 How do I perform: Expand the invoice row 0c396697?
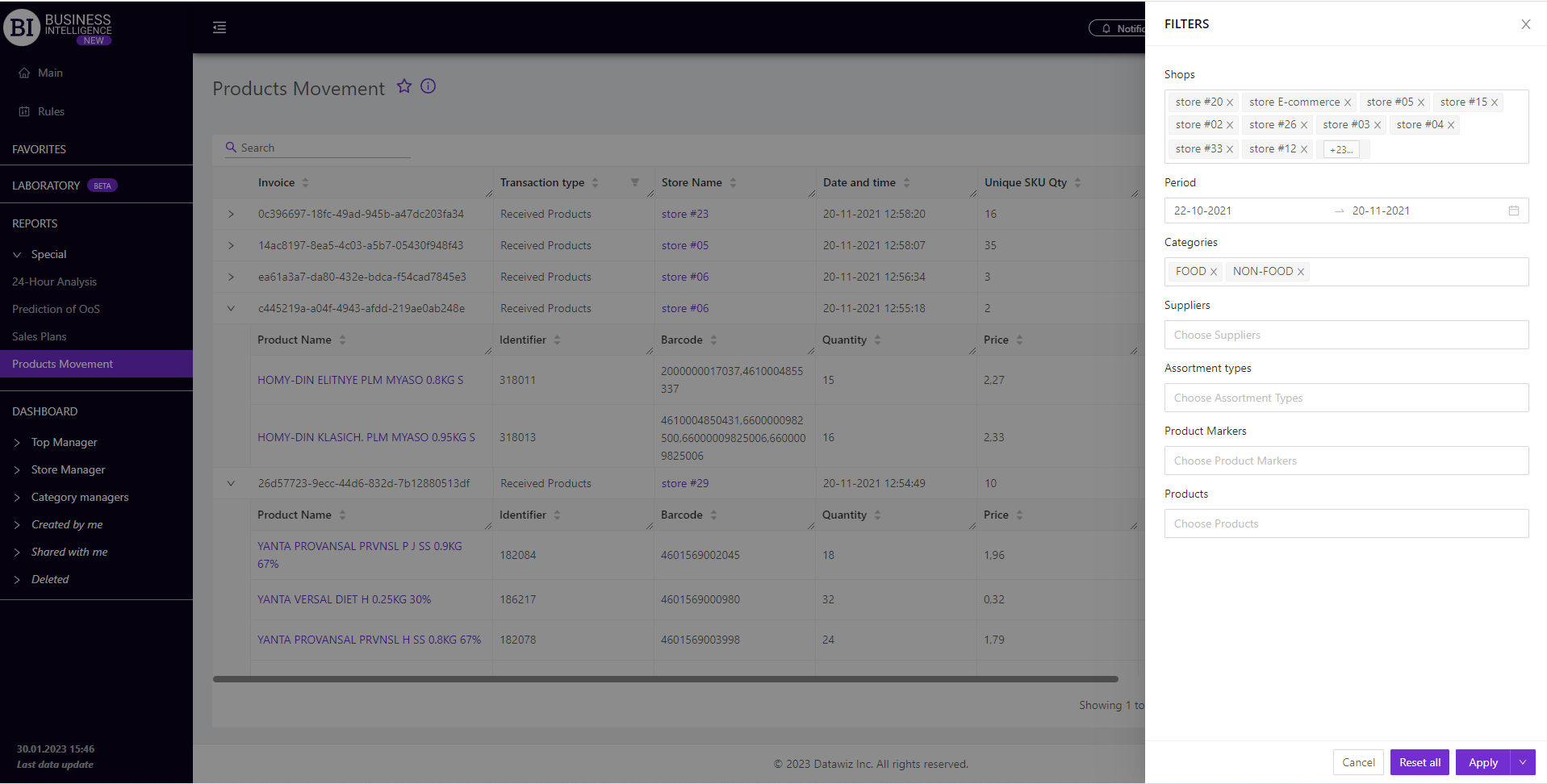[231, 214]
